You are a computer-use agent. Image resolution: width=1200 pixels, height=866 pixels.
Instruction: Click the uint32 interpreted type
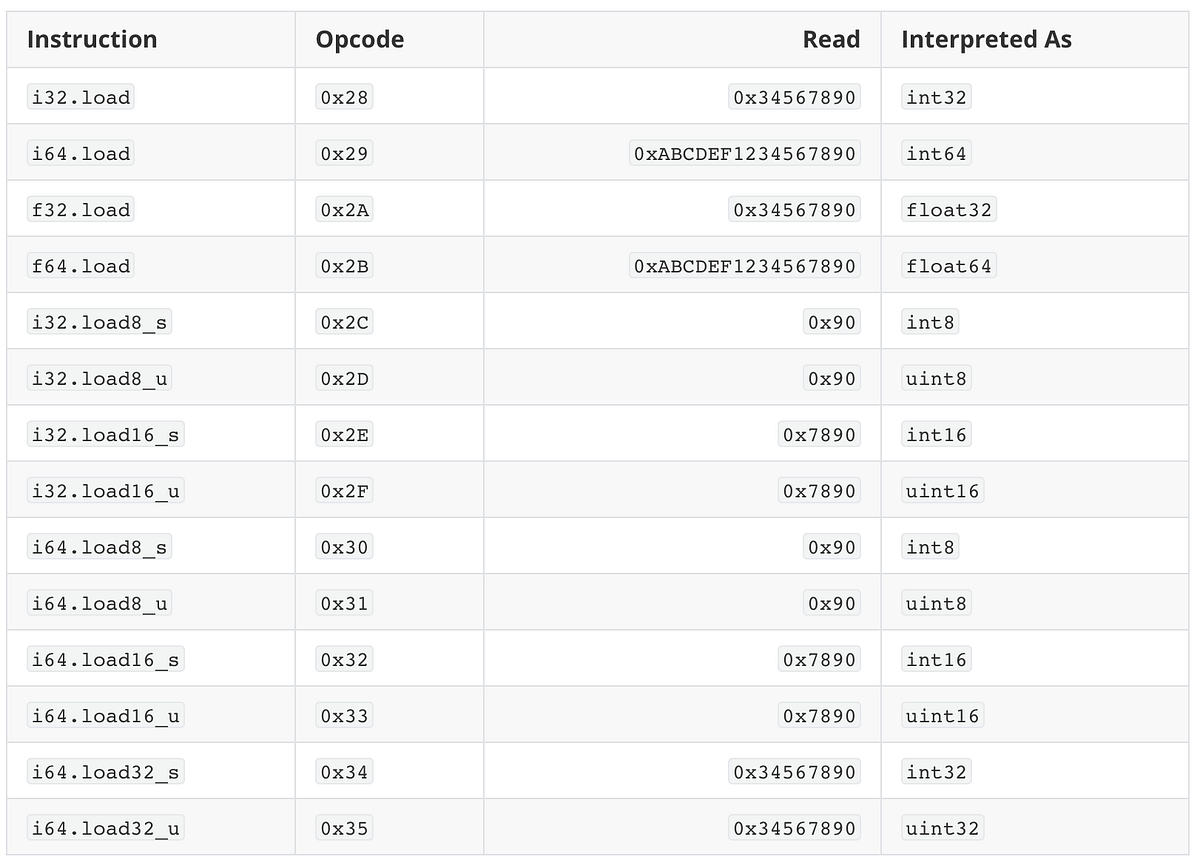pyautogui.click(x=943, y=828)
